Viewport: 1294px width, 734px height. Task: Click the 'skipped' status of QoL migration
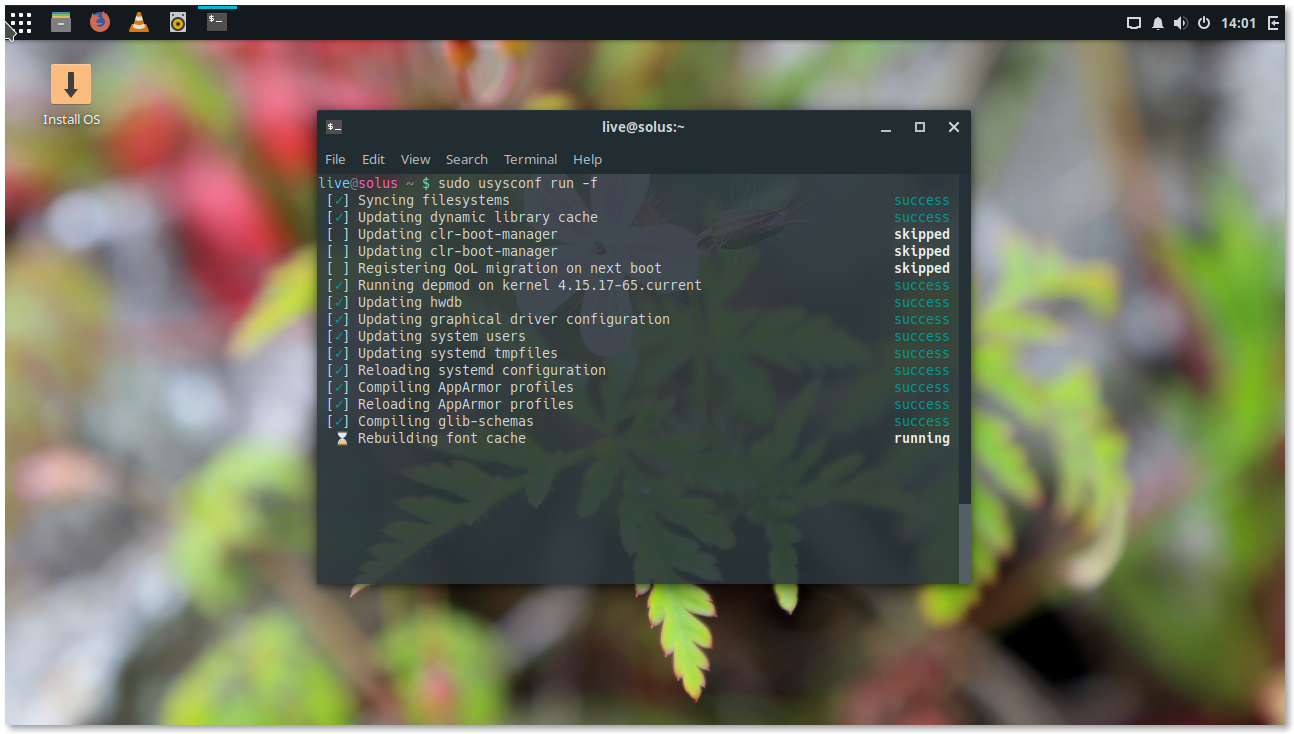[922, 268]
